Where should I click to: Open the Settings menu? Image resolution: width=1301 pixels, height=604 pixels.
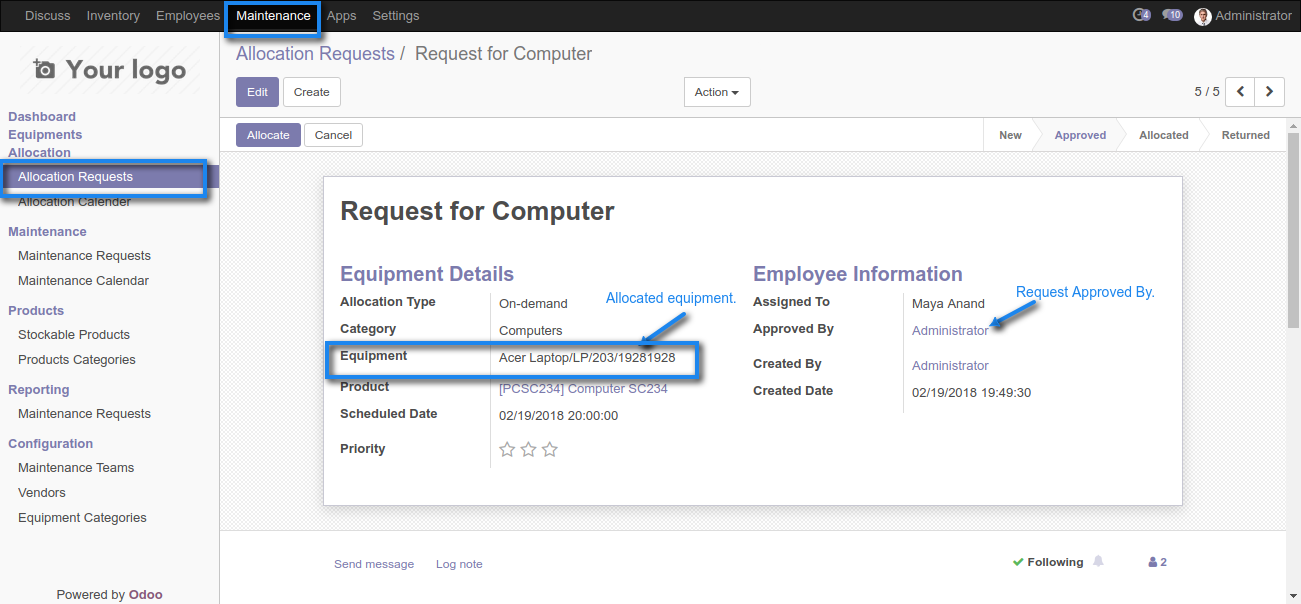(396, 16)
